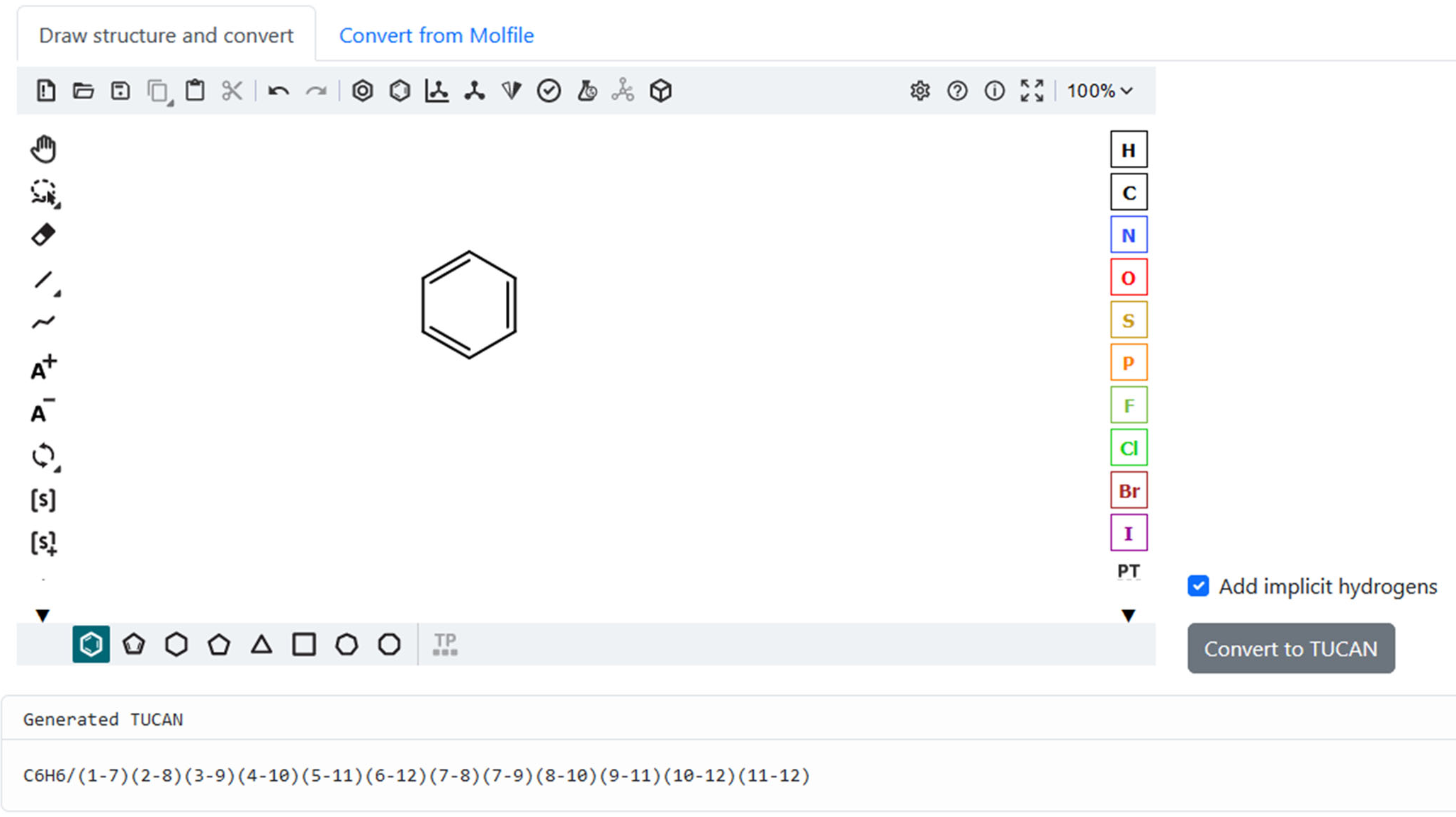Click the Redo arrow icon

click(316, 91)
